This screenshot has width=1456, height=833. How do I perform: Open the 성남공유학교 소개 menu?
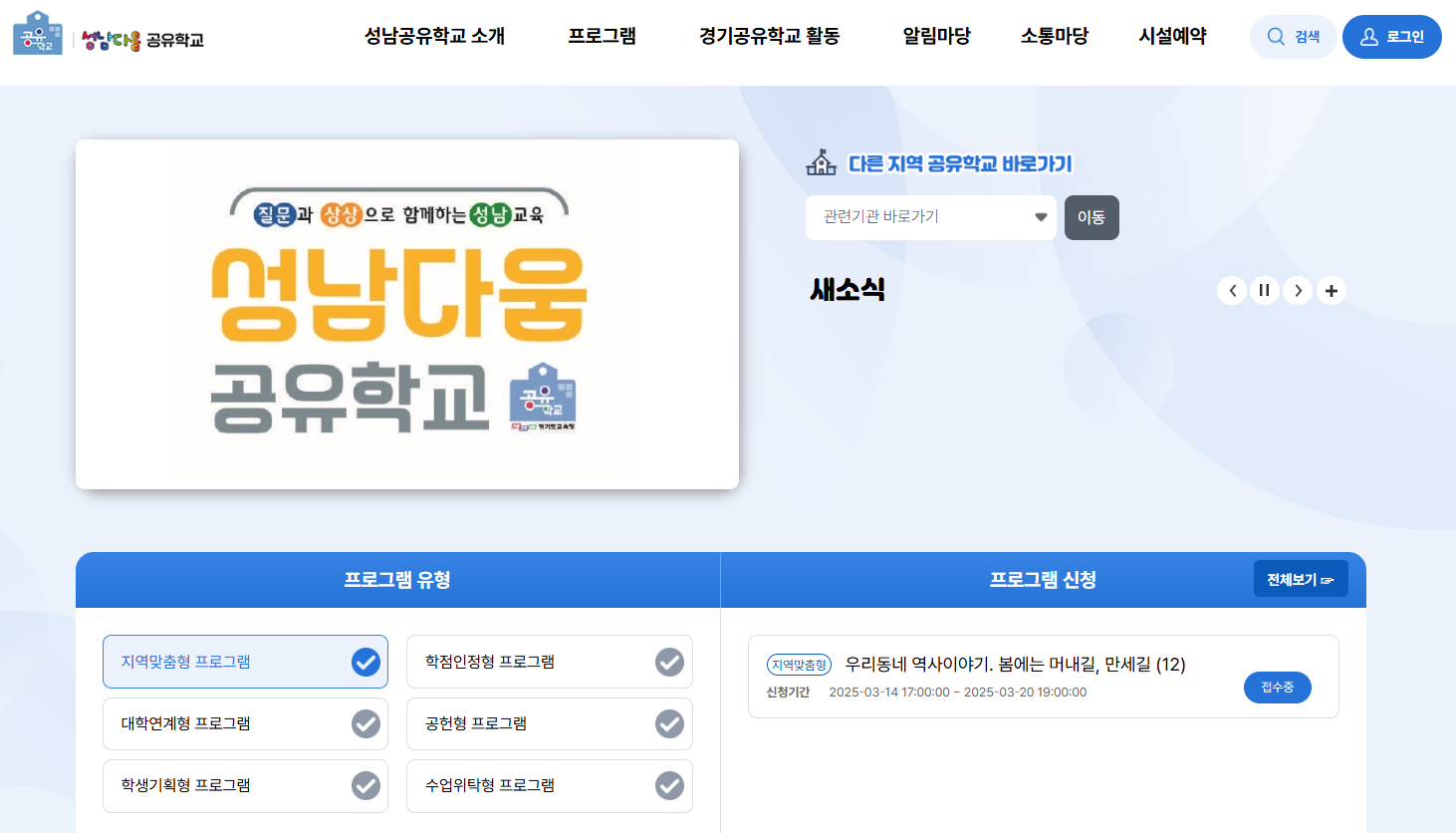tap(434, 36)
